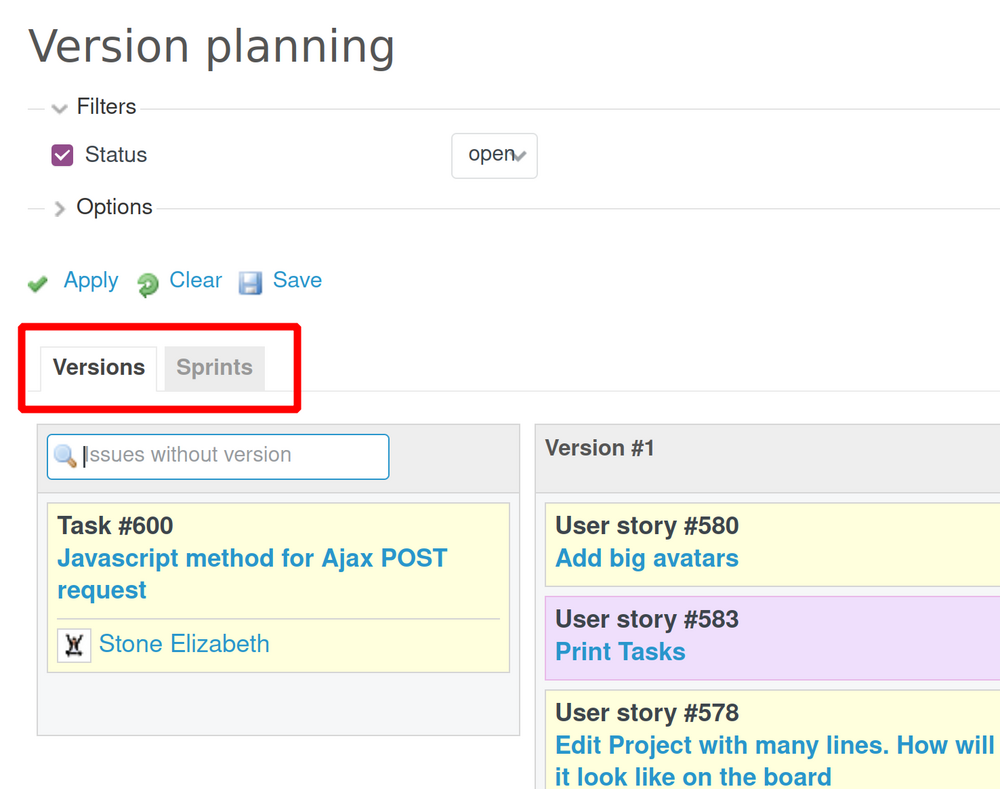Switch to the Sprints tab
The width and height of the screenshot is (1000, 789).
(213, 368)
